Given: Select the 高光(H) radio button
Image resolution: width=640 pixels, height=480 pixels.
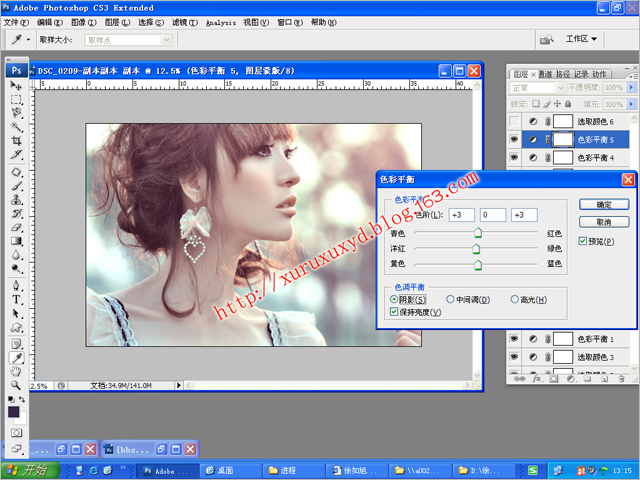Looking at the screenshot, I should point(514,299).
